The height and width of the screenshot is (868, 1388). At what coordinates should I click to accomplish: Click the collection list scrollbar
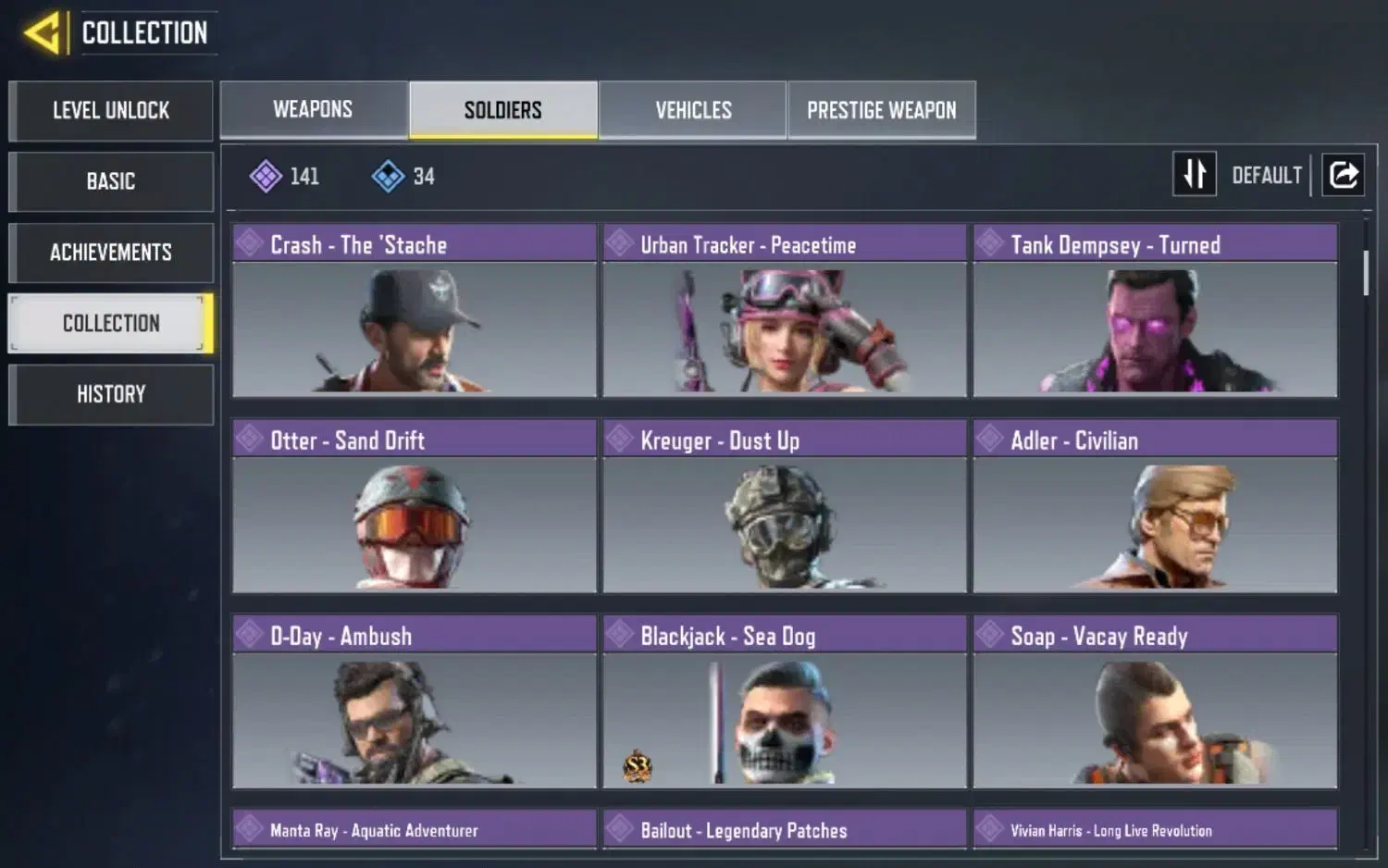coord(1366,273)
